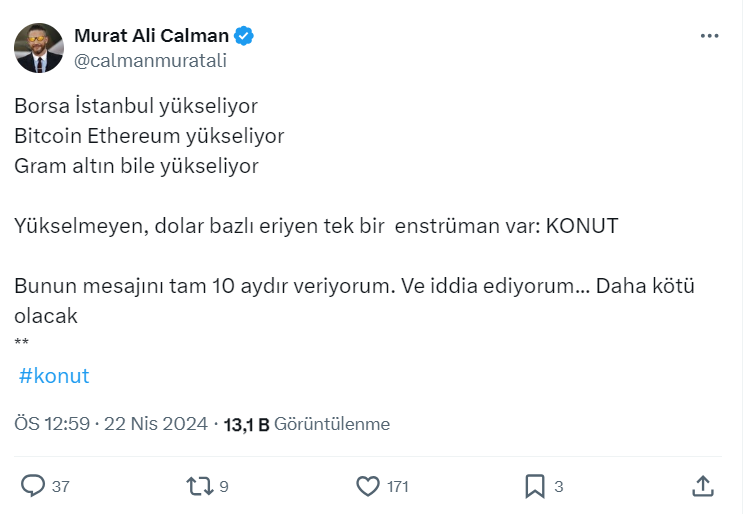View the 13,1 B Görüntülenme count
The image size is (743, 514).
306,424
